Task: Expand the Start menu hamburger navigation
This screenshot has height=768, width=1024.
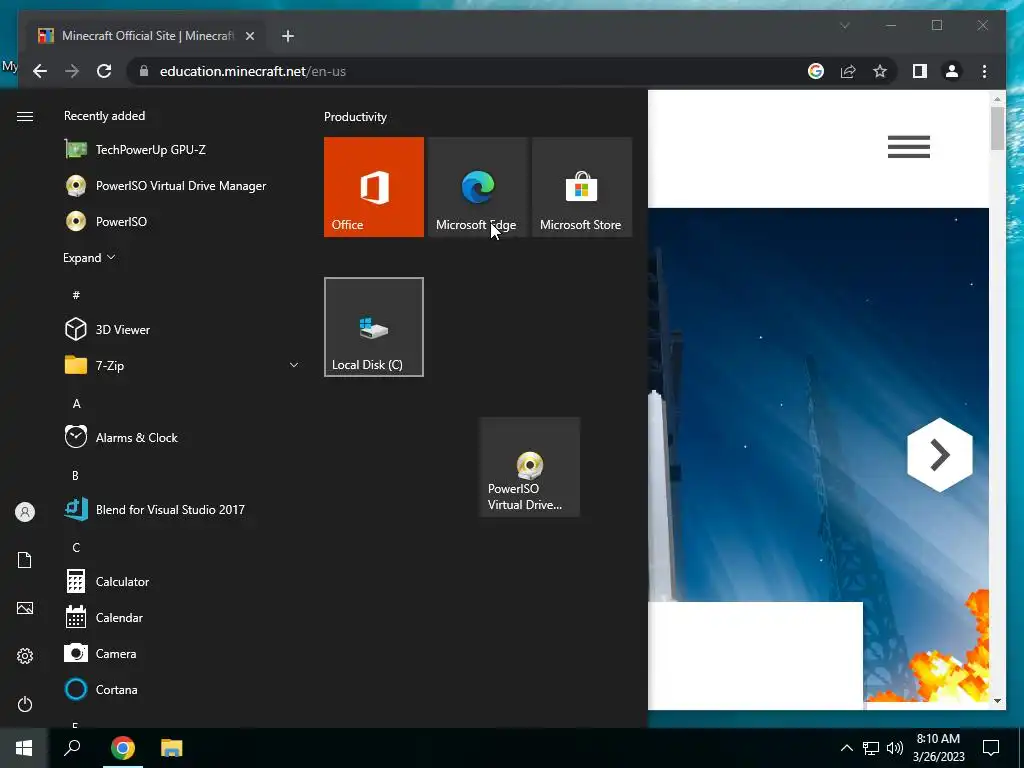Action: click(25, 116)
